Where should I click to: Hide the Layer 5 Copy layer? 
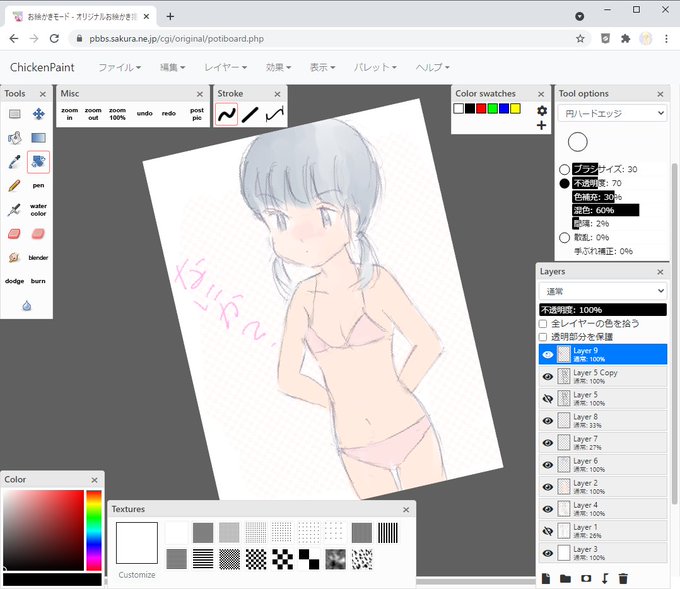point(548,376)
